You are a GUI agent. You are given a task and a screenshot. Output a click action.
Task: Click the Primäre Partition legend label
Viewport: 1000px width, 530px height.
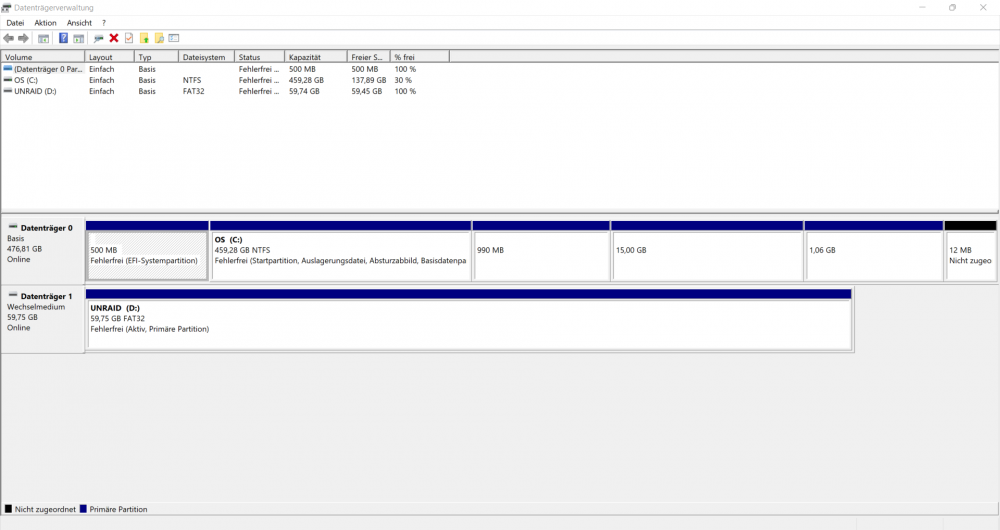118,509
